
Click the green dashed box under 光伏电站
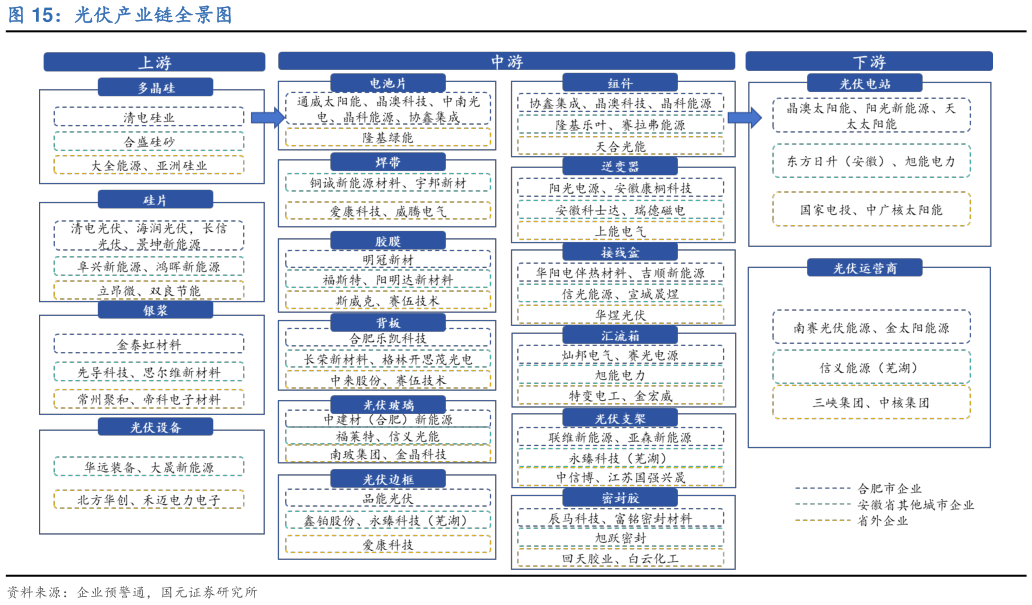pos(870,161)
